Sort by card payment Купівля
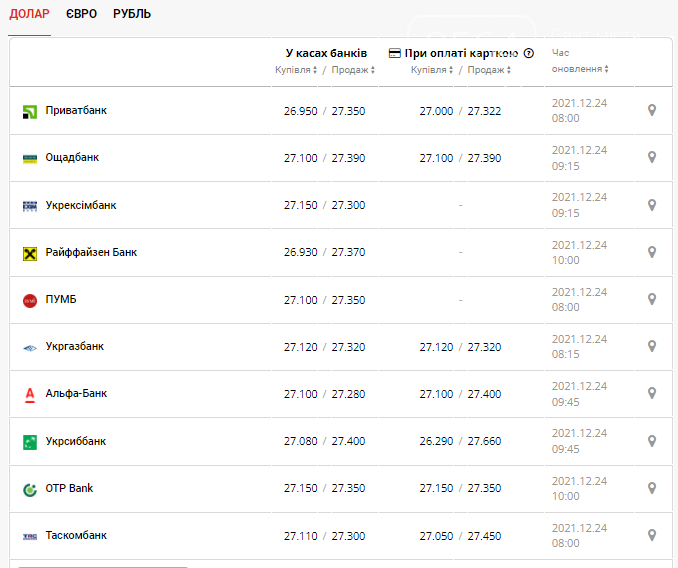This screenshot has height=568, width=678. [432, 70]
